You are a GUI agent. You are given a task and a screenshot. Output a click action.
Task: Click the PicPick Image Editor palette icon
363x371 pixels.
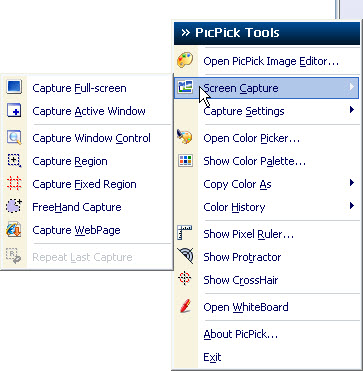click(185, 61)
